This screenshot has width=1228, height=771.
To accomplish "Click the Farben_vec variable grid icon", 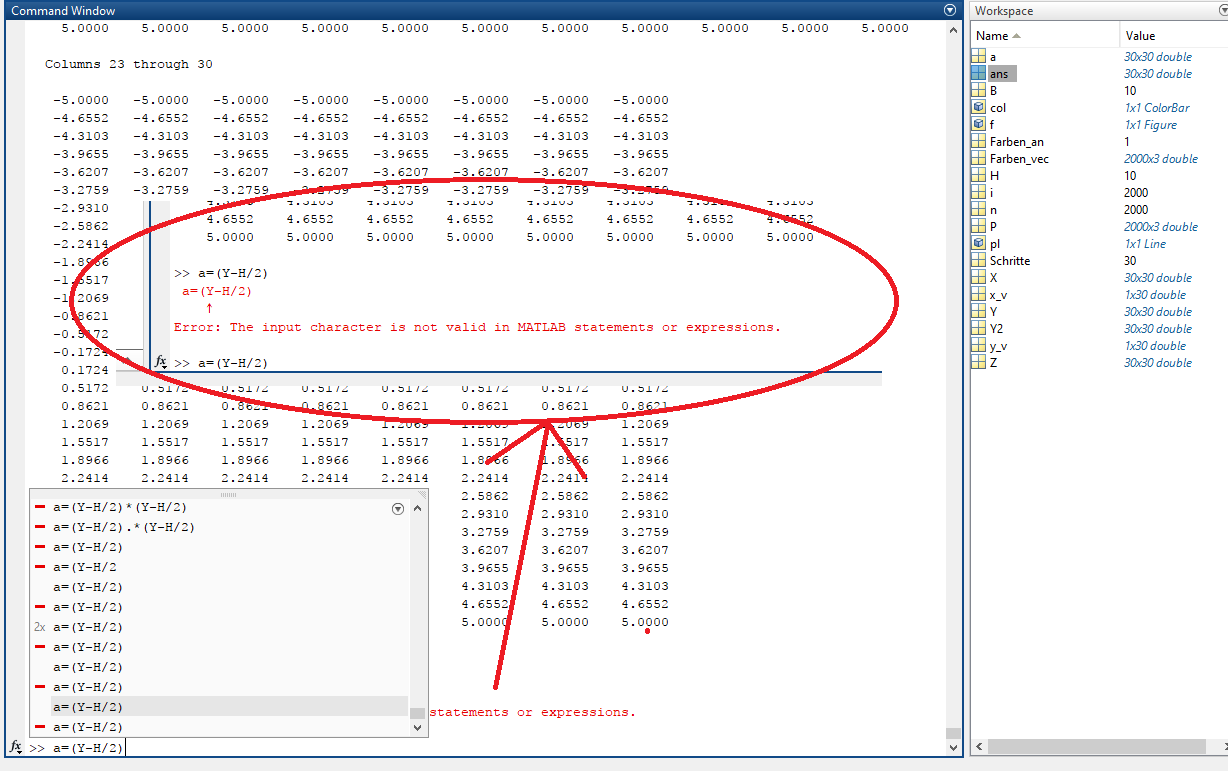I will point(979,159).
